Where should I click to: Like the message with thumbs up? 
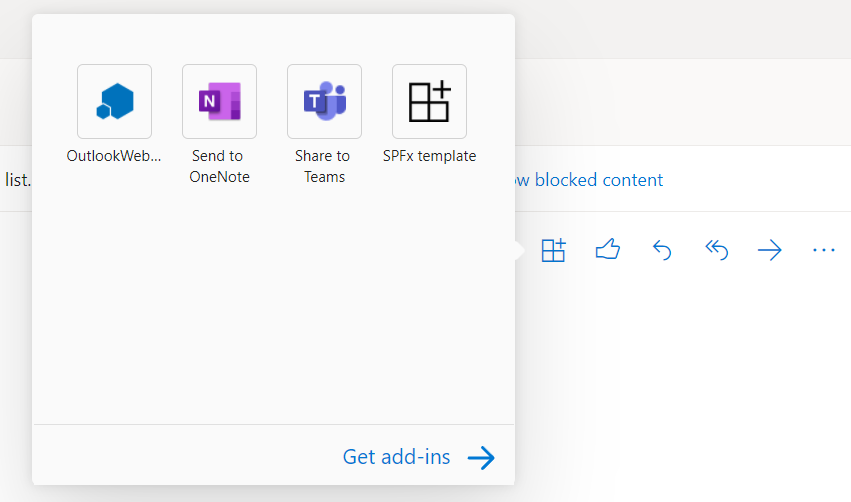click(608, 250)
